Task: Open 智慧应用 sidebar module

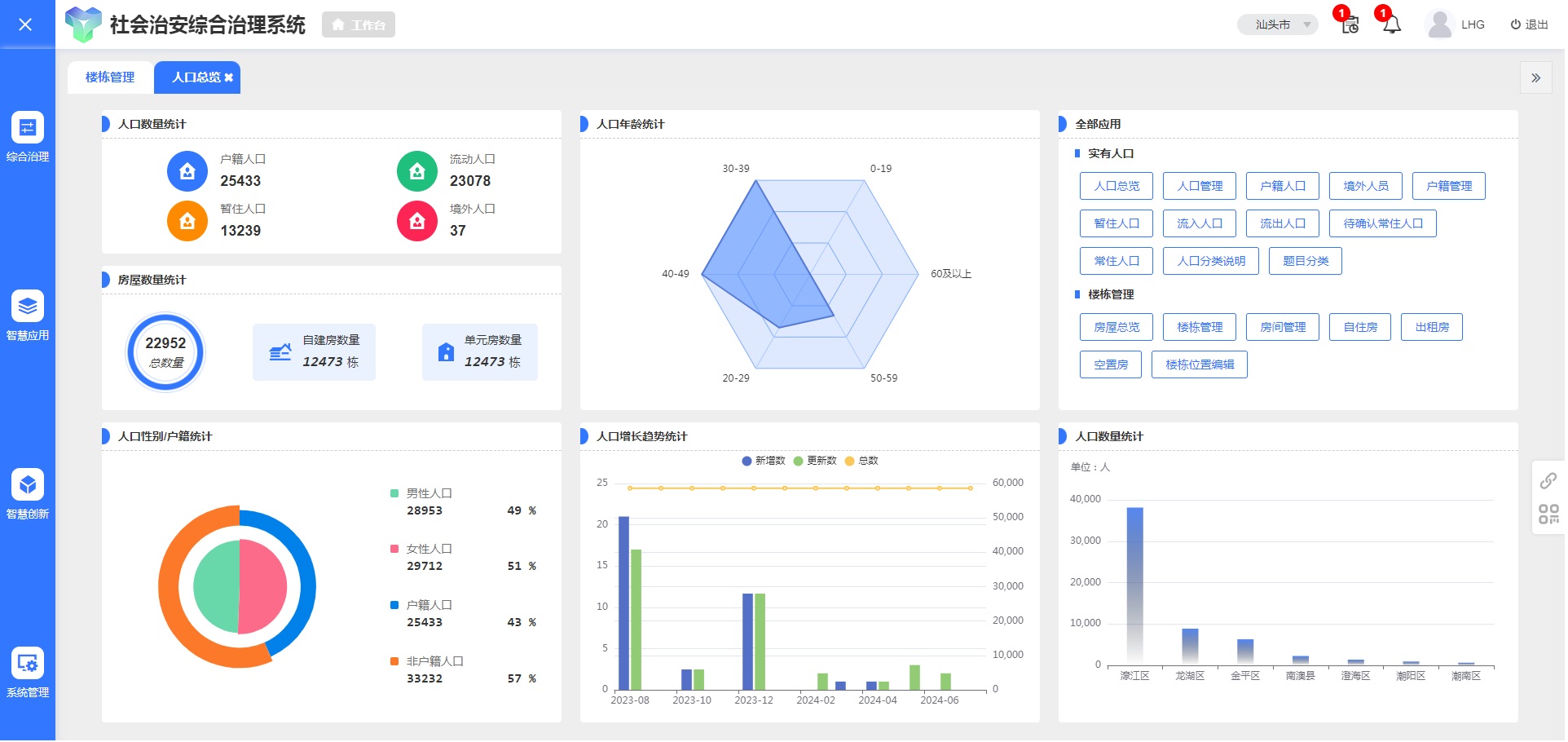Action: 28,316
